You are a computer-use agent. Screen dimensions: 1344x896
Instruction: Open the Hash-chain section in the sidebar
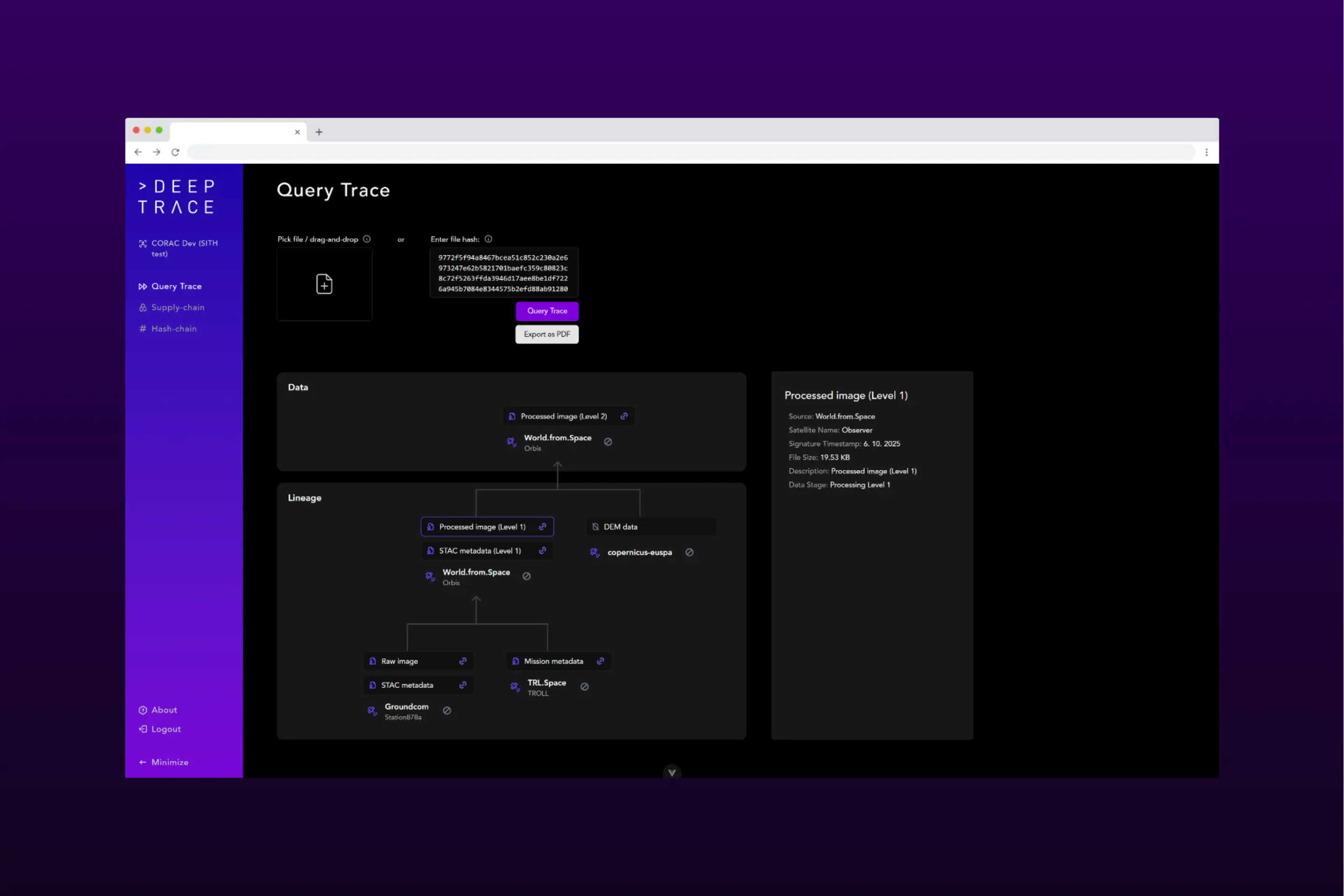pyautogui.click(x=174, y=329)
